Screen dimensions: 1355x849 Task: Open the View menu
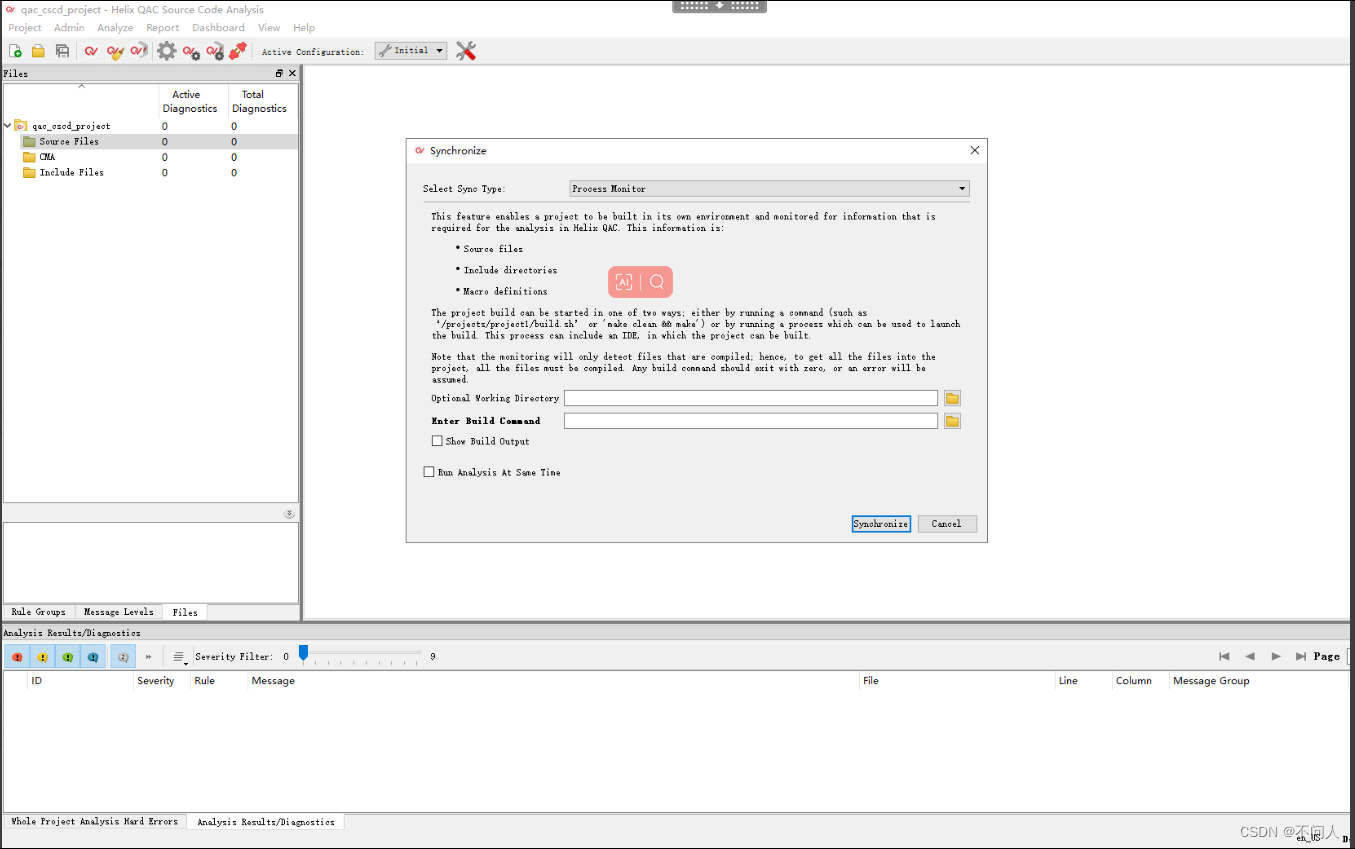point(269,28)
